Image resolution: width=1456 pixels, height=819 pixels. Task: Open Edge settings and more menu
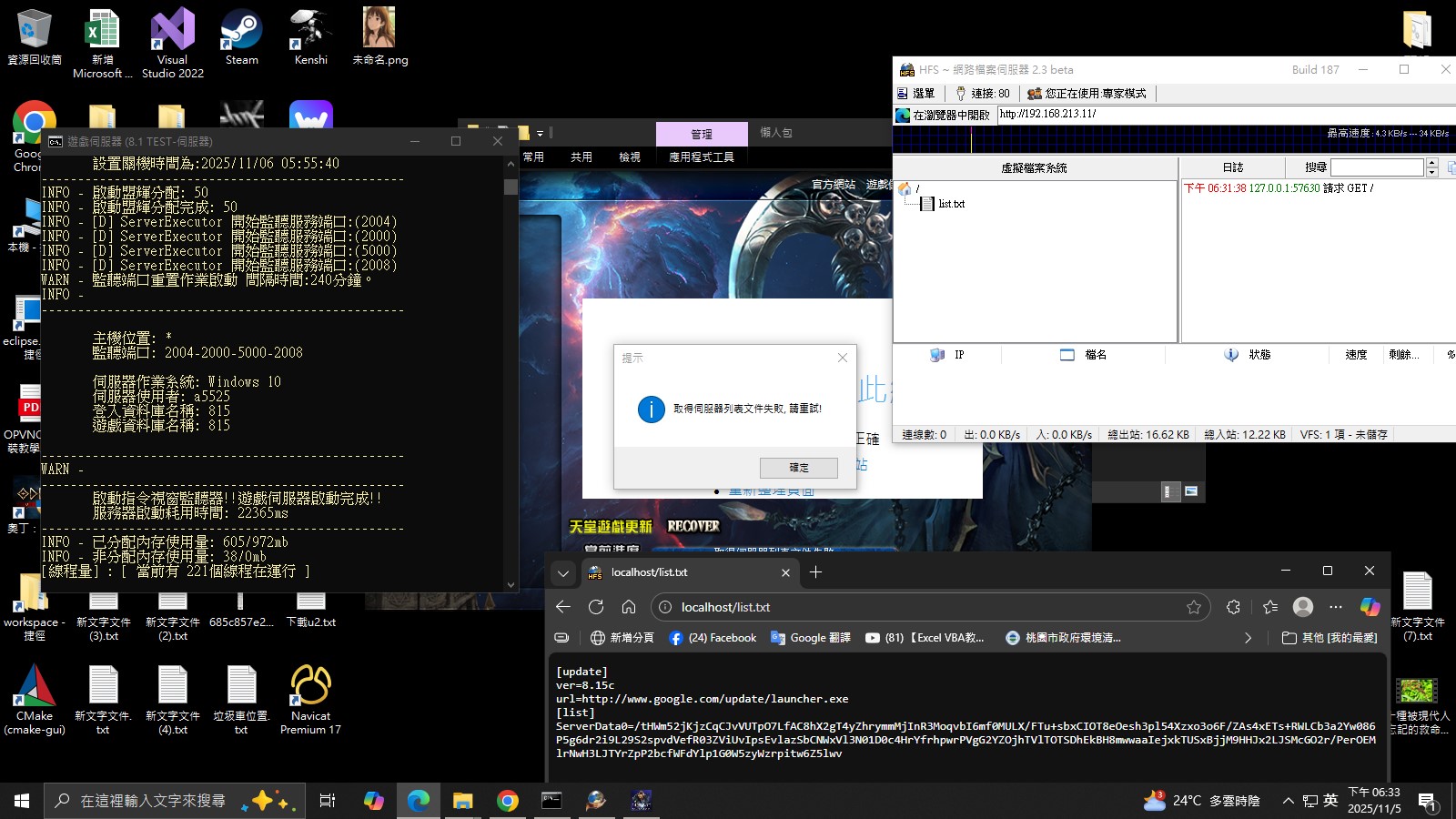click(1336, 607)
